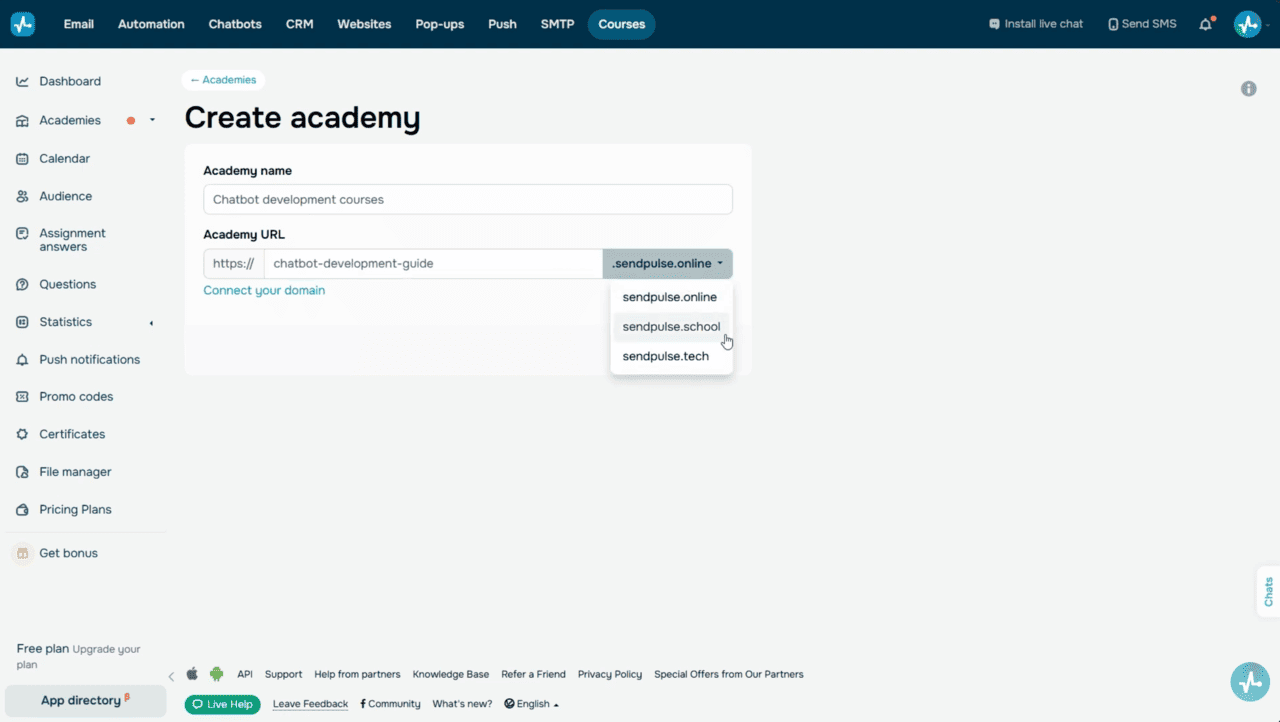The image size is (1280, 722).
Task: Click the Questions icon in sidebar
Action: click(x=22, y=285)
